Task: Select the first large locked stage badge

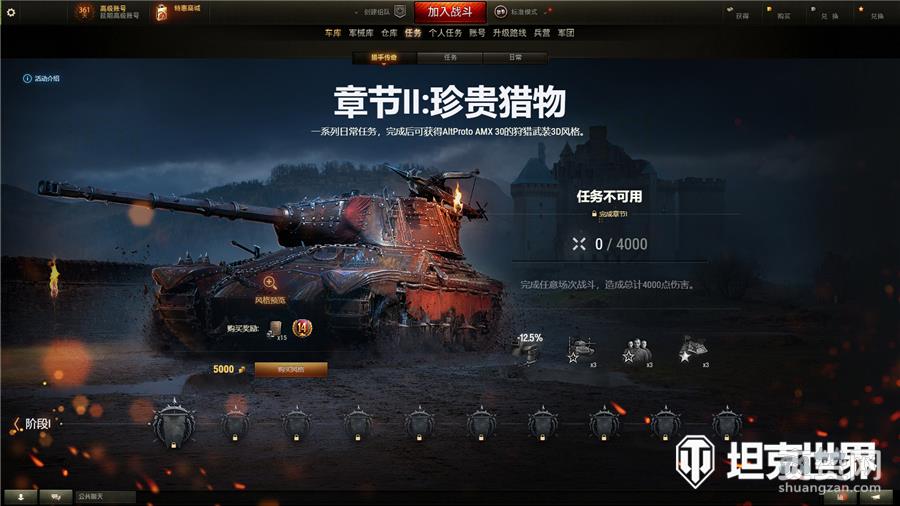Action: (x=174, y=425)
